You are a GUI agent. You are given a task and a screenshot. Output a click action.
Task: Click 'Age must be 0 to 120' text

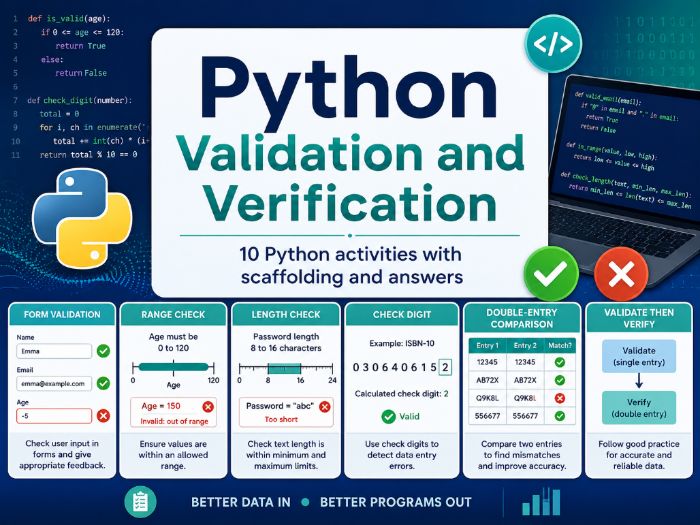point(173,342)
